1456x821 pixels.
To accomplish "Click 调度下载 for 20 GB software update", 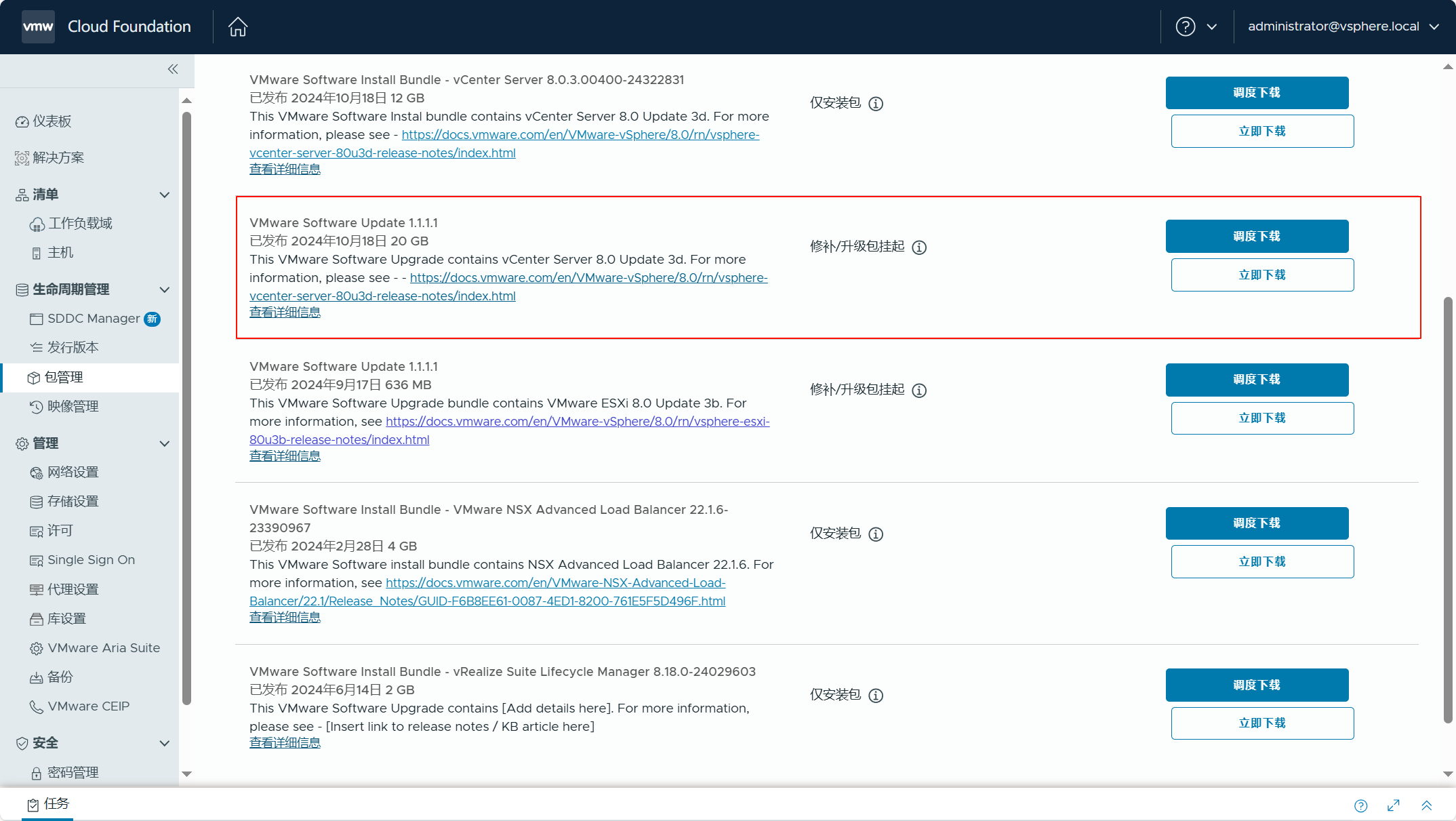I will (1257, 237).
